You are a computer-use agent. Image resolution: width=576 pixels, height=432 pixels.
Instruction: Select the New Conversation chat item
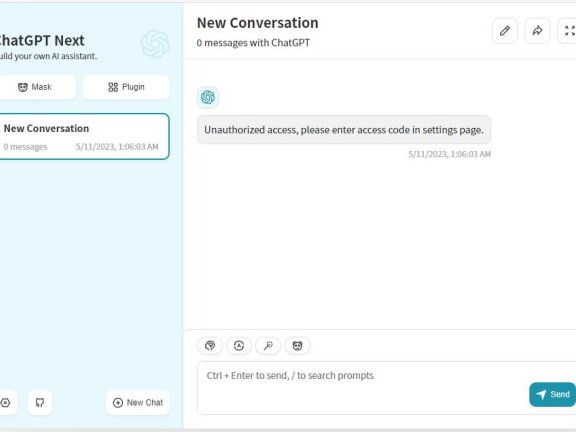coord(83,136)
